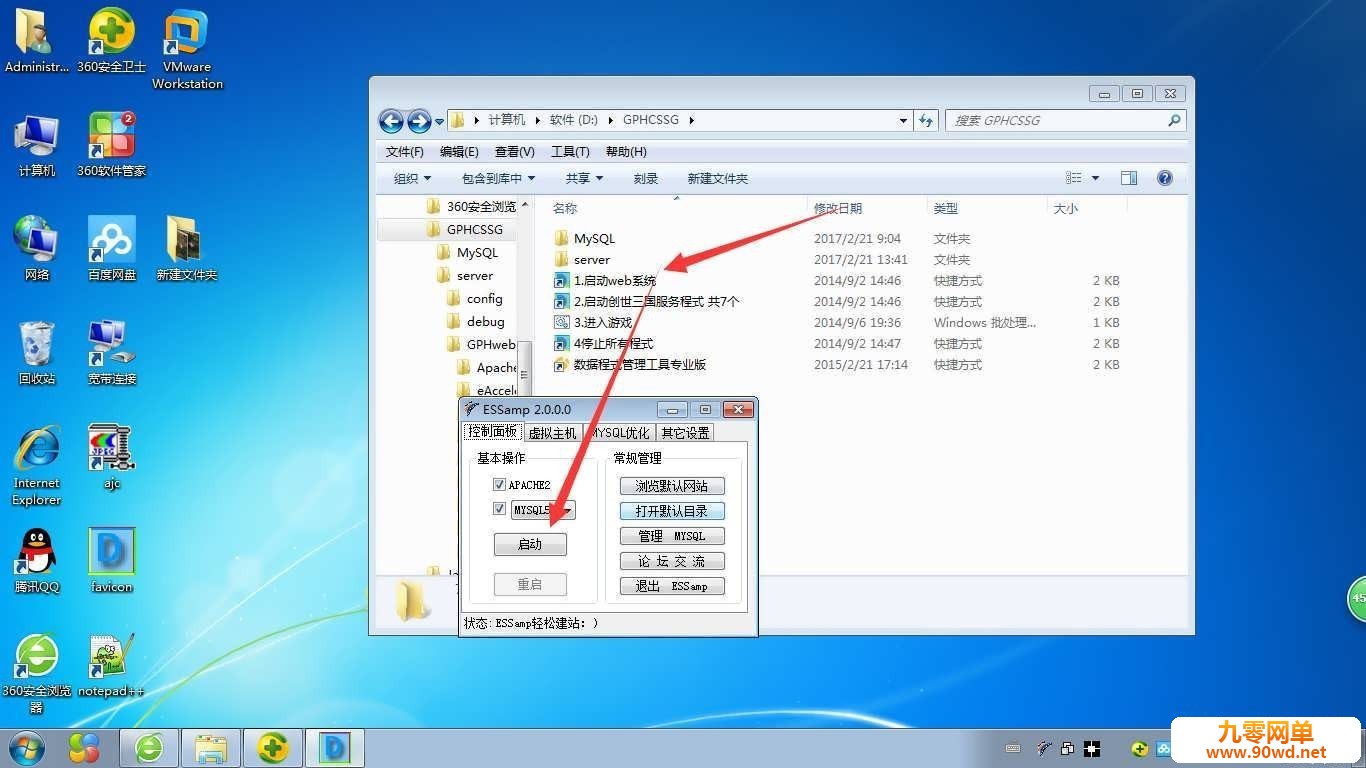The height and width of the screenshot is (768, 1366).
Task: Open the 包含到库中 dropdown
Action: 498,178
